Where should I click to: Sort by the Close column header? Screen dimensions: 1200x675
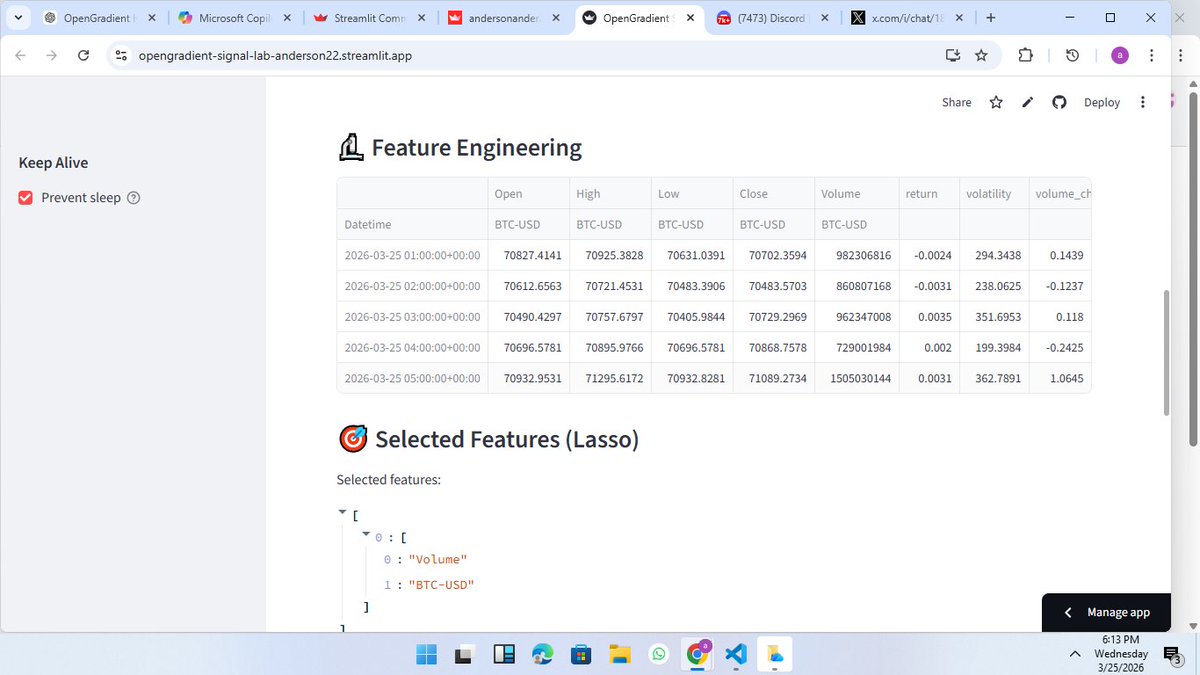772,194
